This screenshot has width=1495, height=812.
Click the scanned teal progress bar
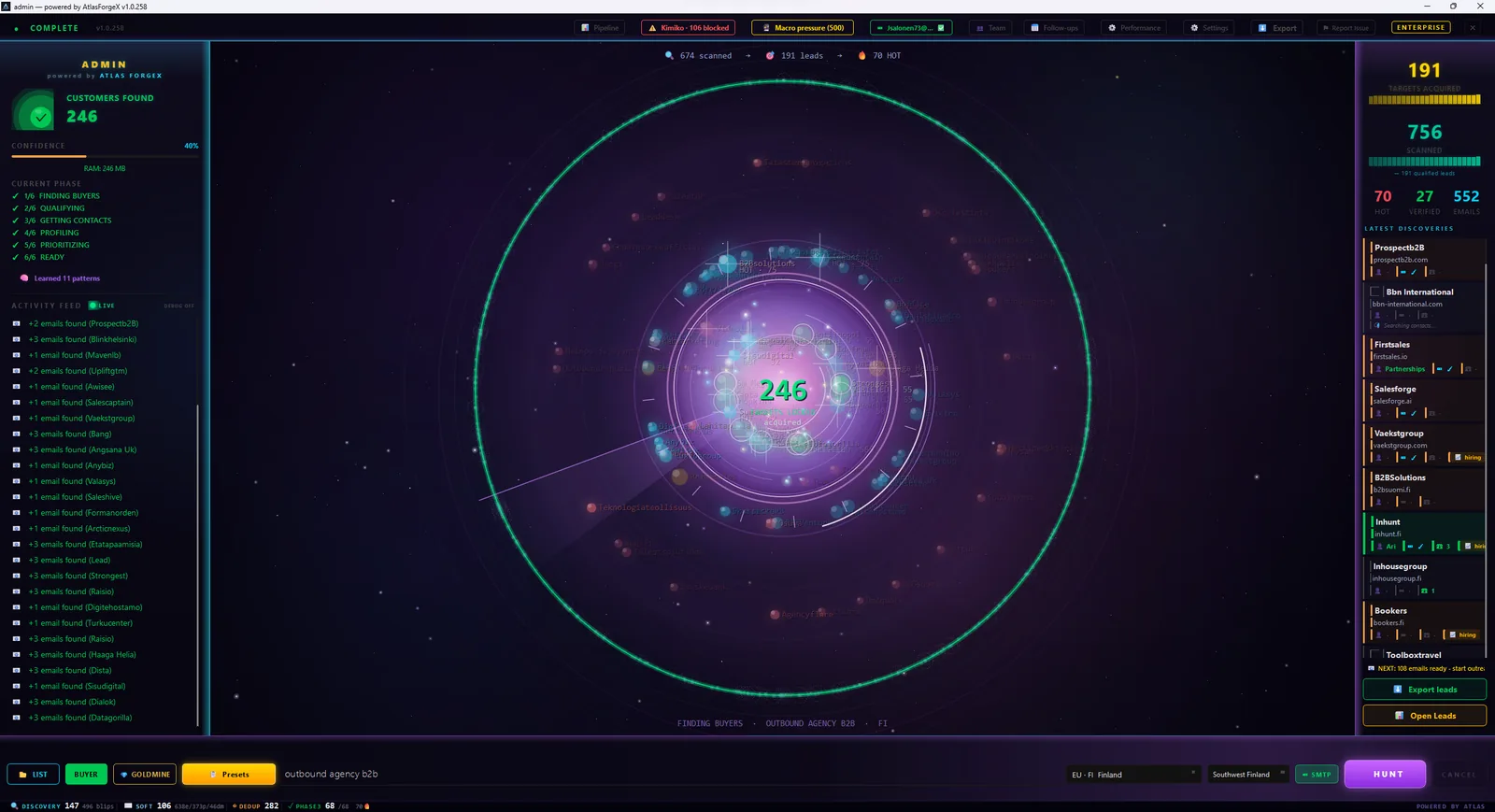pos(1424,162)
